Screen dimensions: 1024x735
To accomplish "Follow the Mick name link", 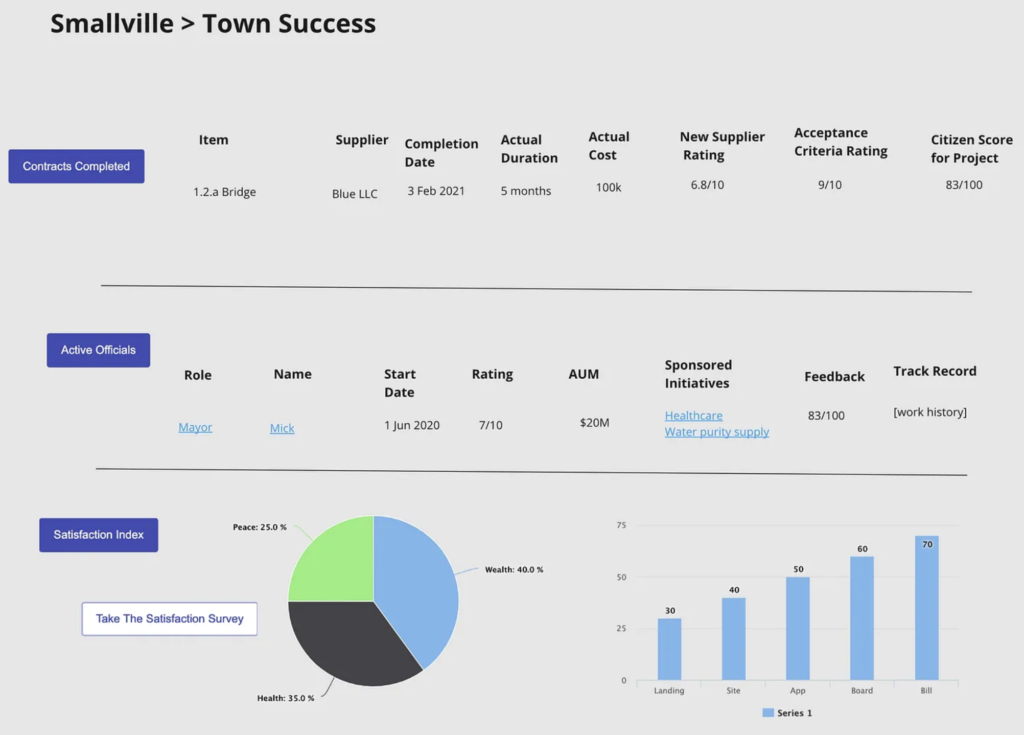I will [x=282, y=429].
